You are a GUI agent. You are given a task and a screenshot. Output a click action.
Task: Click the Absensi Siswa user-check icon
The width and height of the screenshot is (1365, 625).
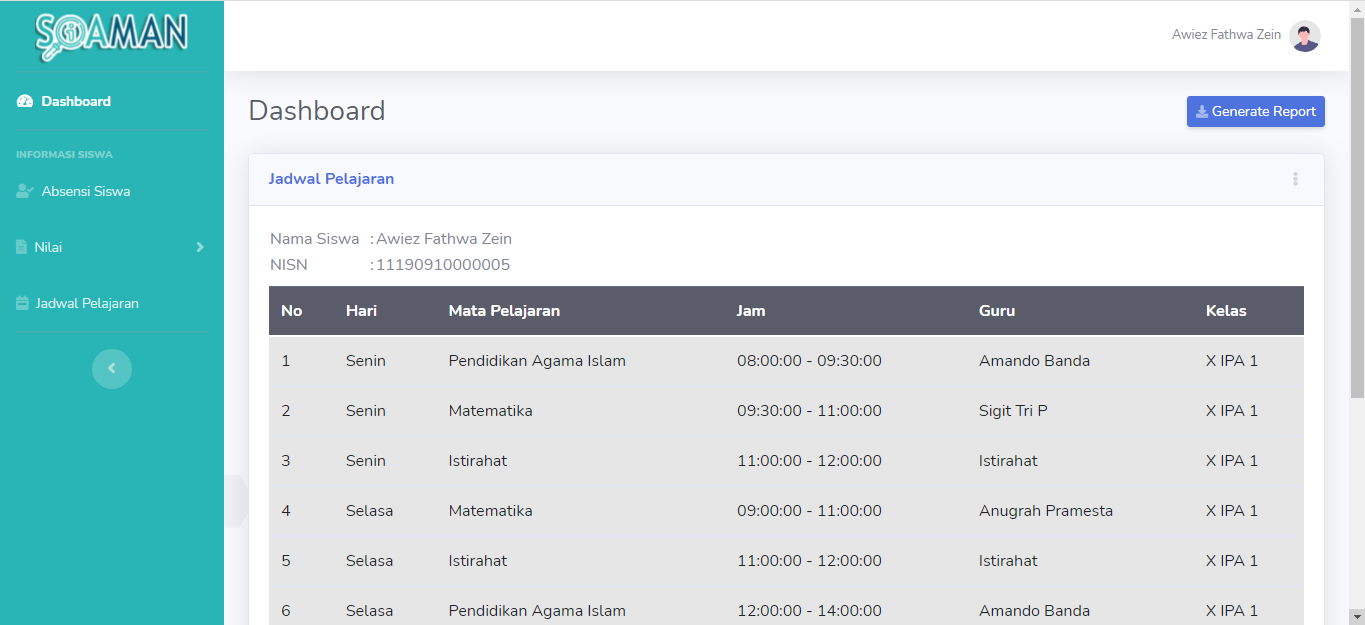25,191
